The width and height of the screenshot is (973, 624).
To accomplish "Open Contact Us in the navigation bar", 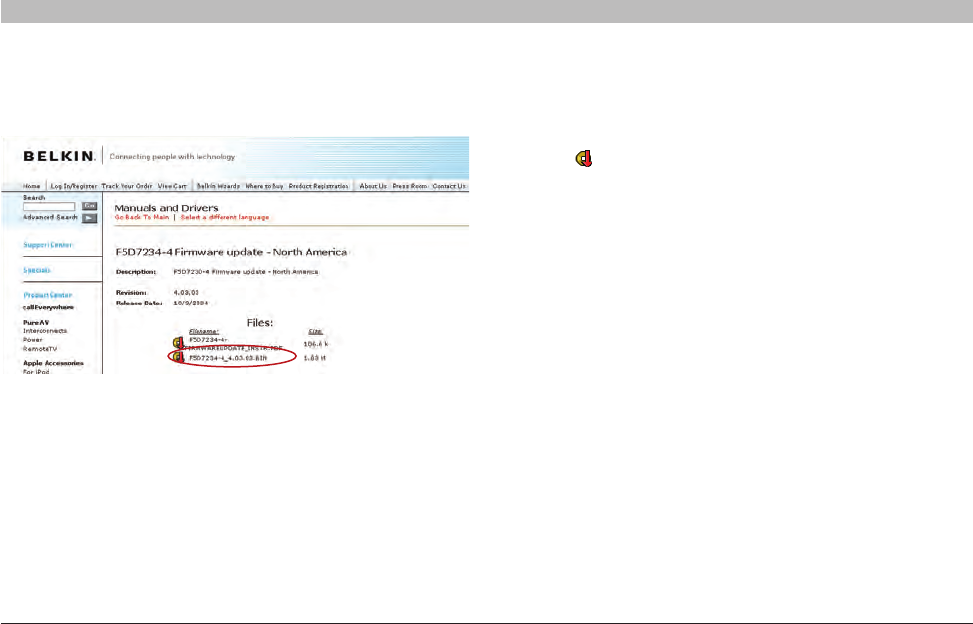I will 449,186.
